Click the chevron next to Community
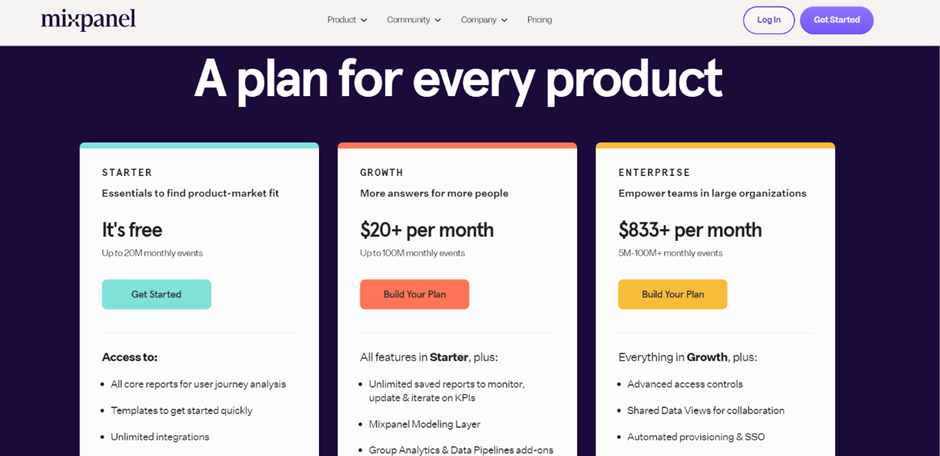 (x=438, y=20)
